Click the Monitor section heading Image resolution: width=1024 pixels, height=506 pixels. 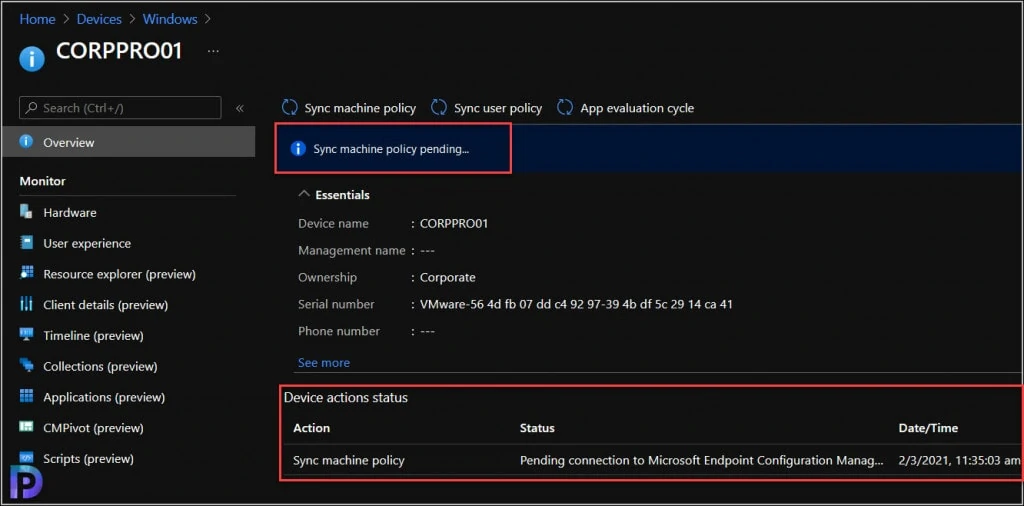(x=42, y=181)
